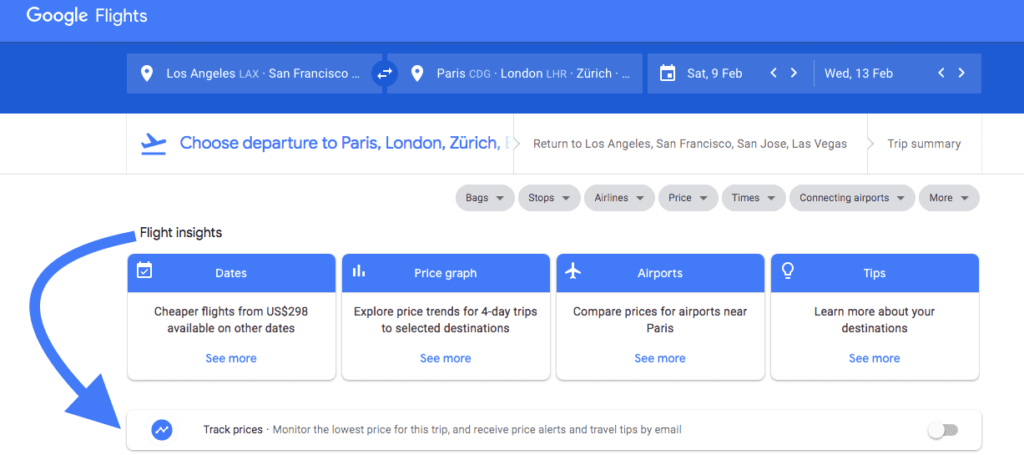Click the Track prices trend icon
Screen dimensions: 1024x455
[x=162, y=429]
